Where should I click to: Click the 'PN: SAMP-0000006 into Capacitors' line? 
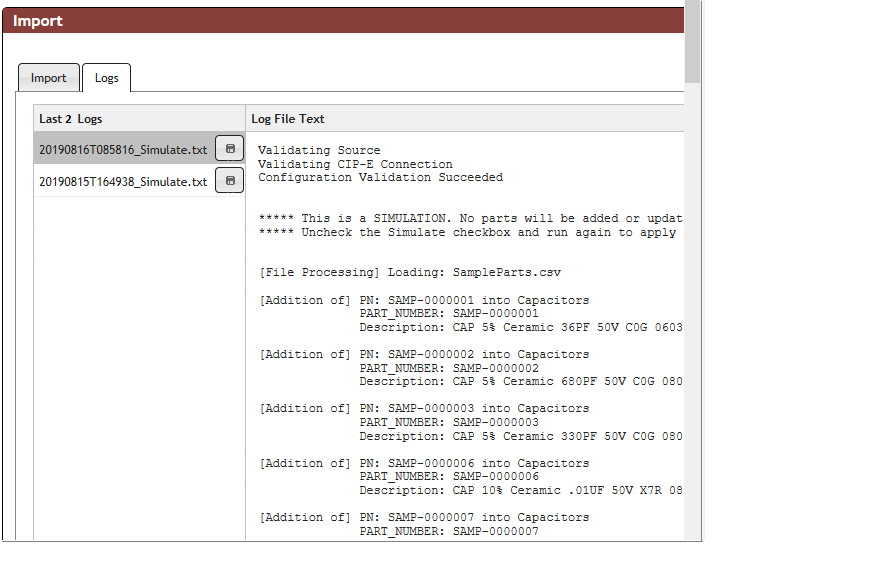tap(424, 464)
